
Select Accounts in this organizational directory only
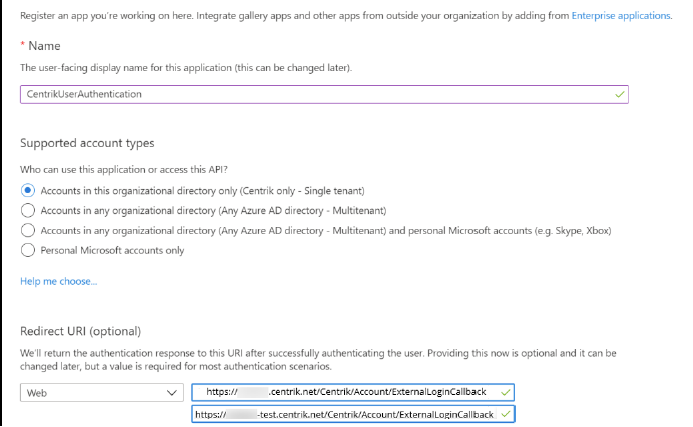pos(28,190)
